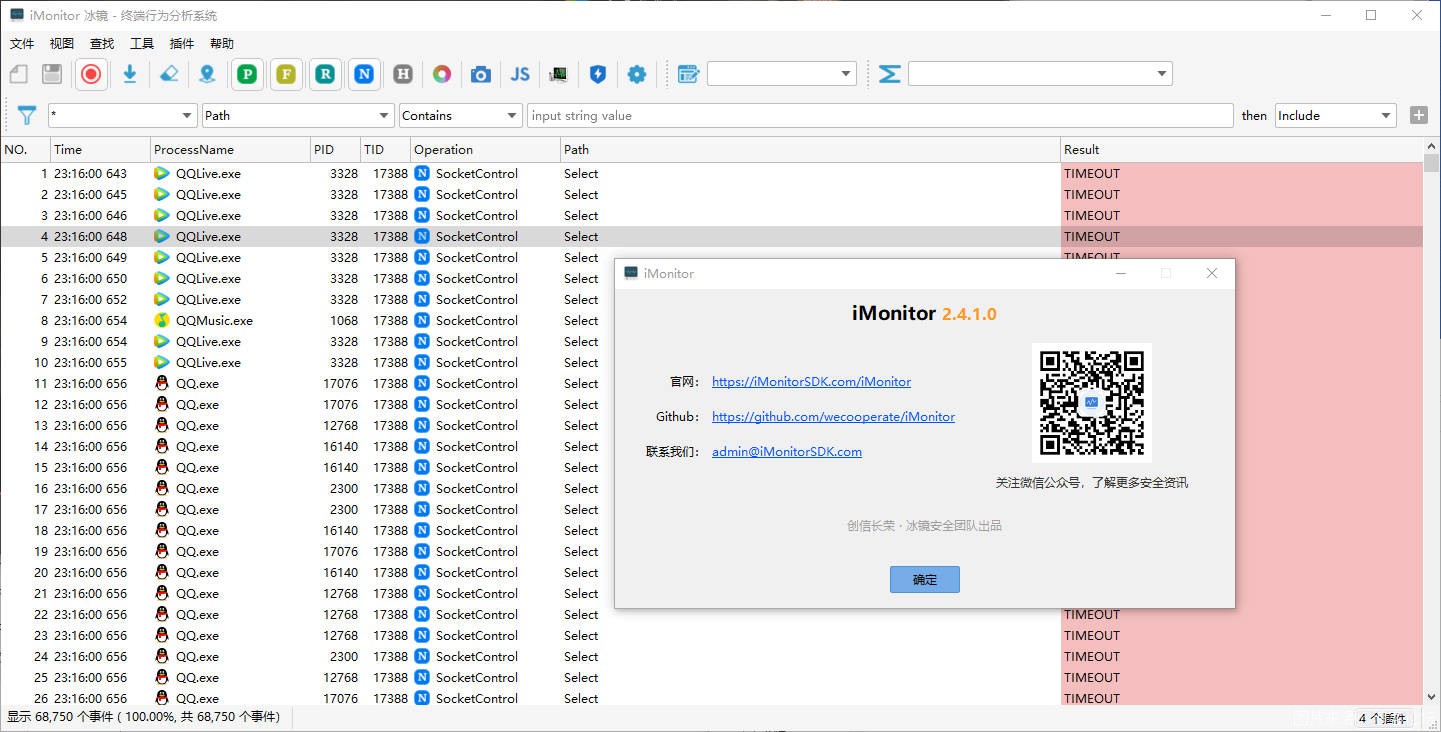
Task: Toggle the red record capture button
Action: pyautogui.click(x=91, y=74)
